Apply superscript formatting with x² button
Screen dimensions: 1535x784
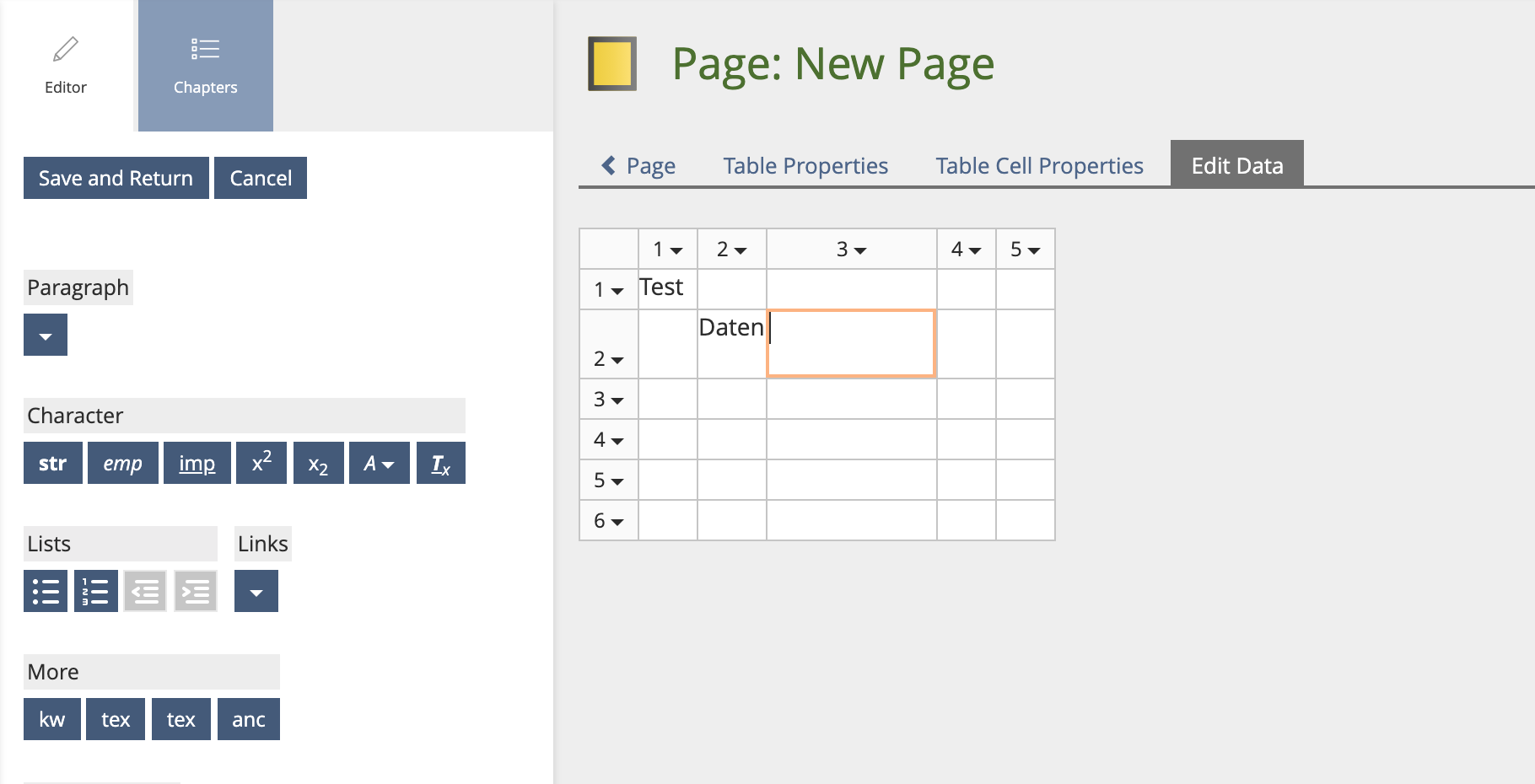point(261,463)
